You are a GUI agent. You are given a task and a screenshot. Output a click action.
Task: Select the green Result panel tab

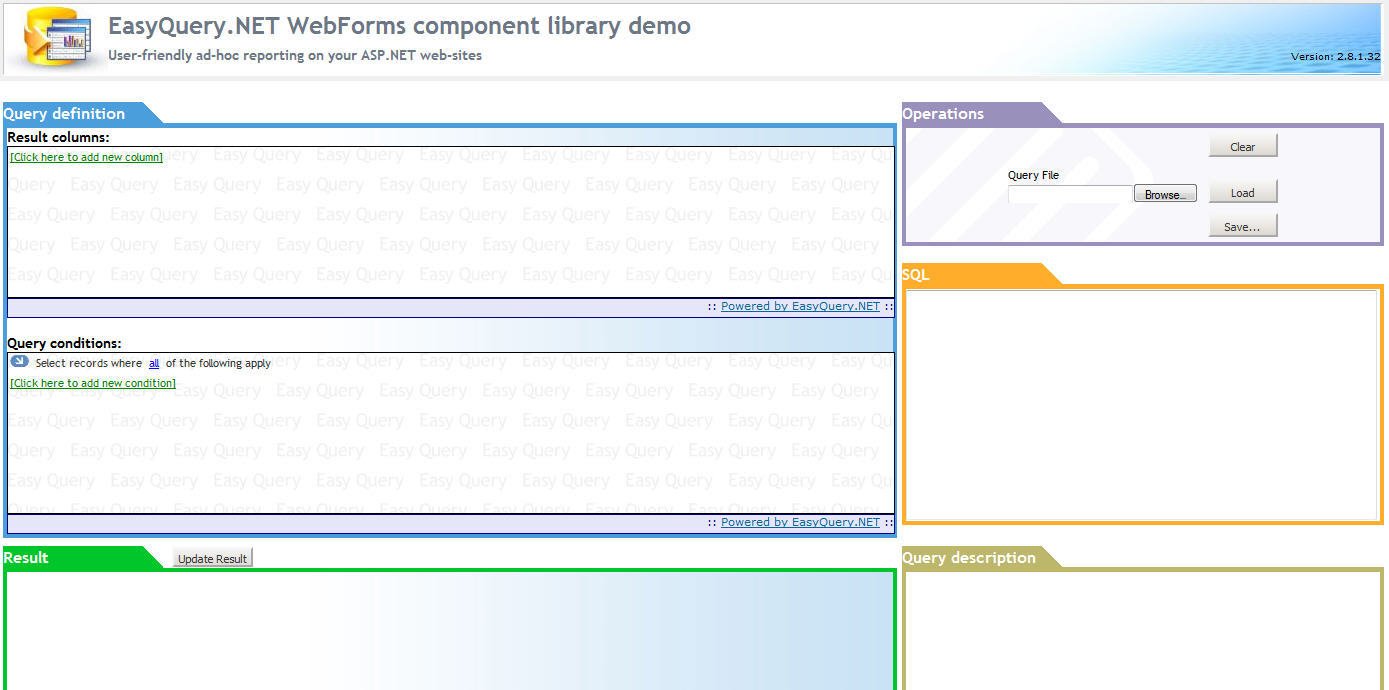point(25,557)
